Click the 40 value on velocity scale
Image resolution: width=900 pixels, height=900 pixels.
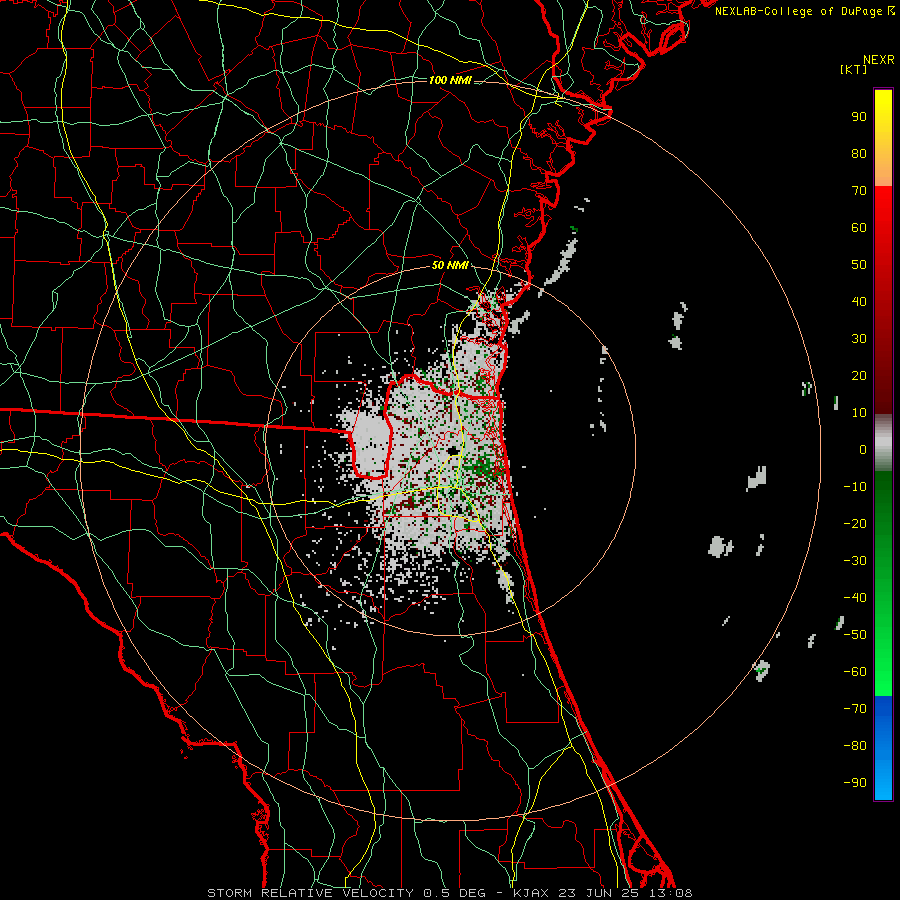click(x=859, y=302)
